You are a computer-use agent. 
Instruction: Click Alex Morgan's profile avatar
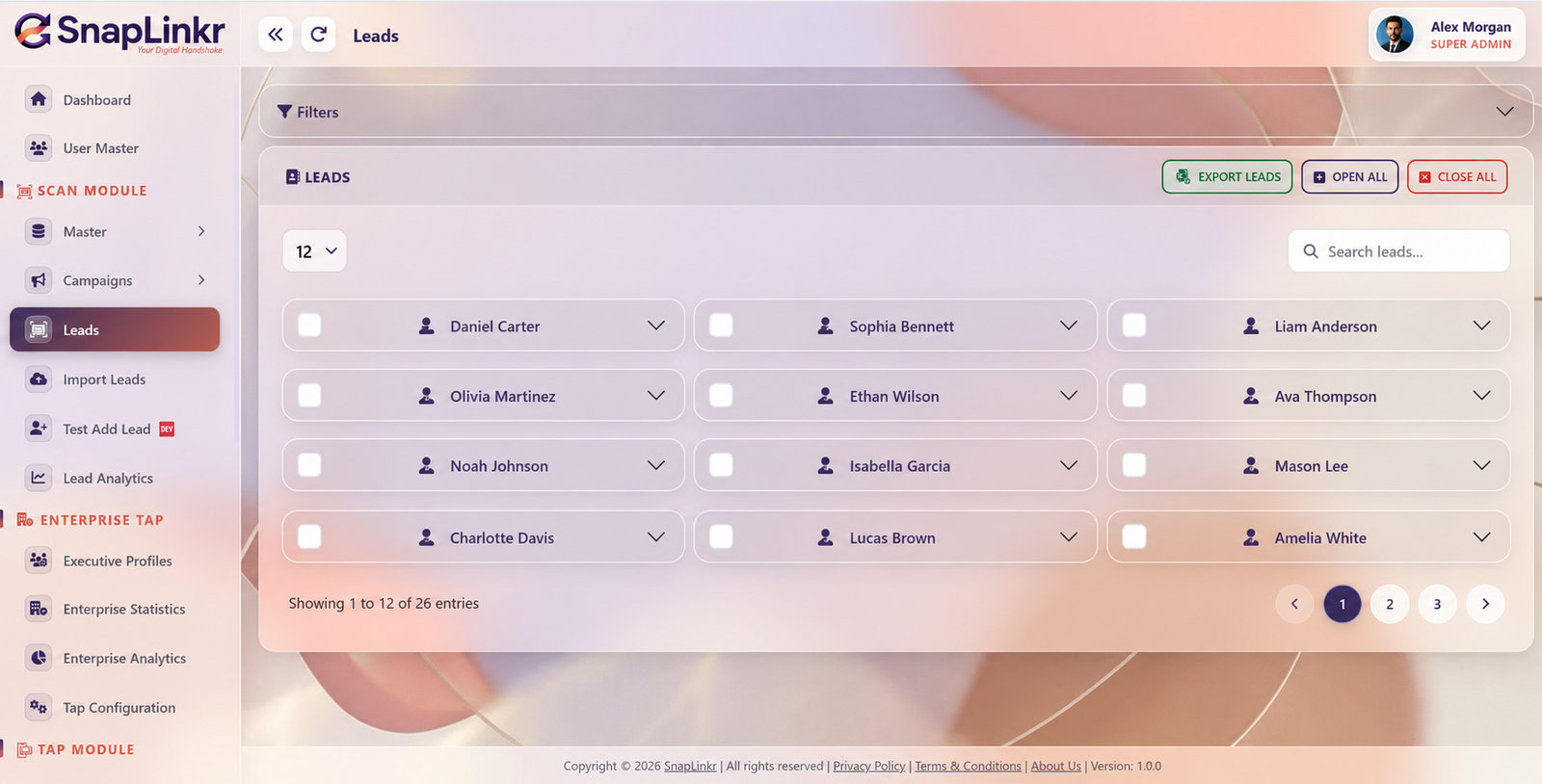click(1395, 35)
